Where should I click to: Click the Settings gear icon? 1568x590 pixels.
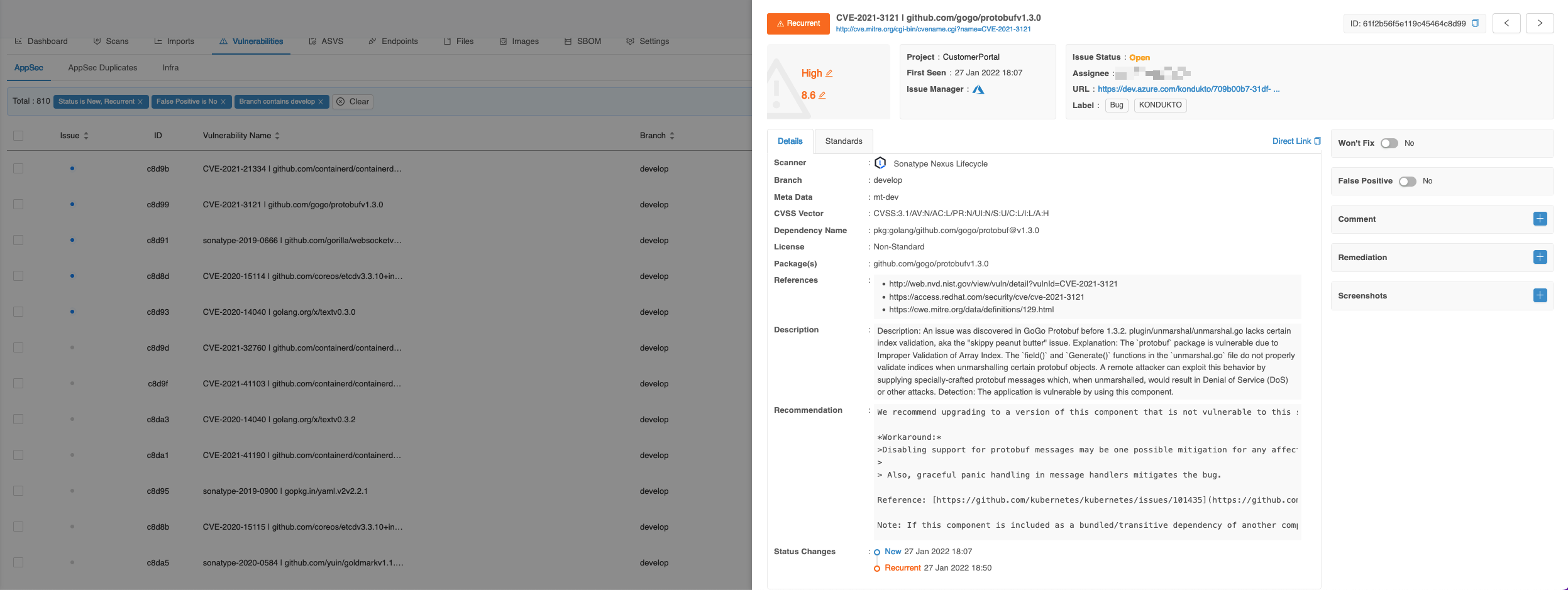tap(630, 41)
